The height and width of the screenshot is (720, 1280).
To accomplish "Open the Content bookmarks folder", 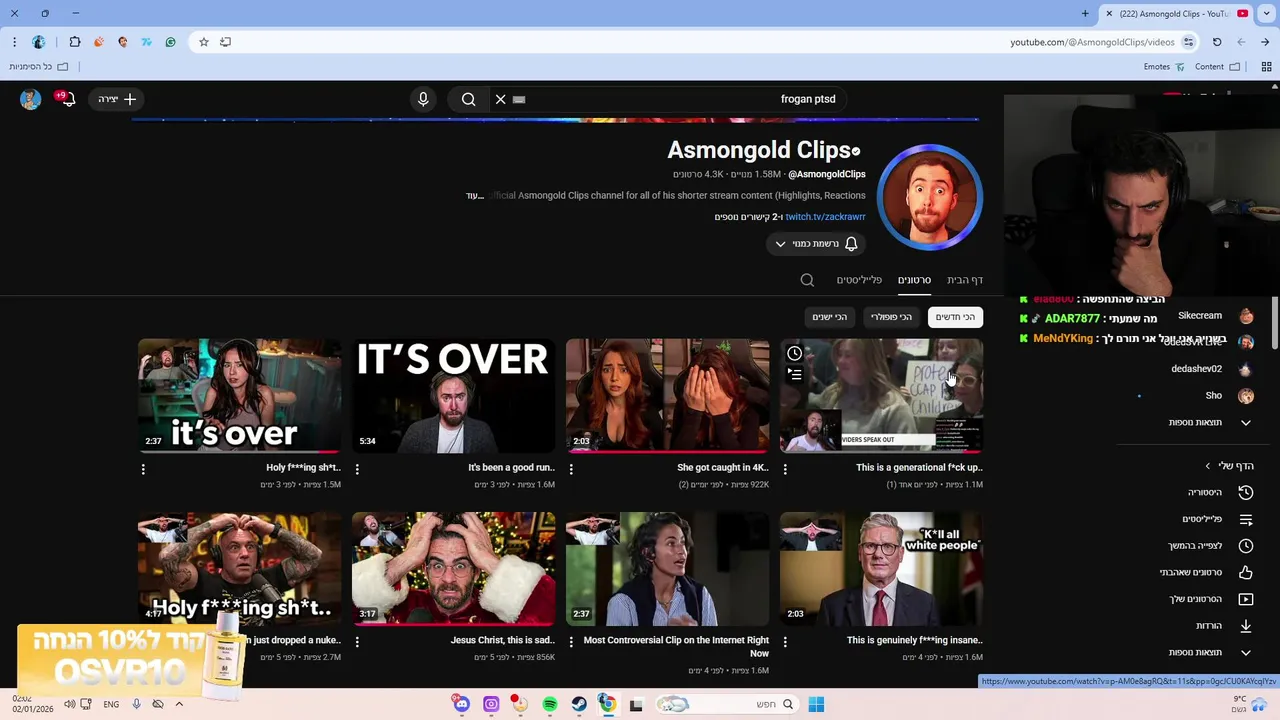I will click(1217, 67).
